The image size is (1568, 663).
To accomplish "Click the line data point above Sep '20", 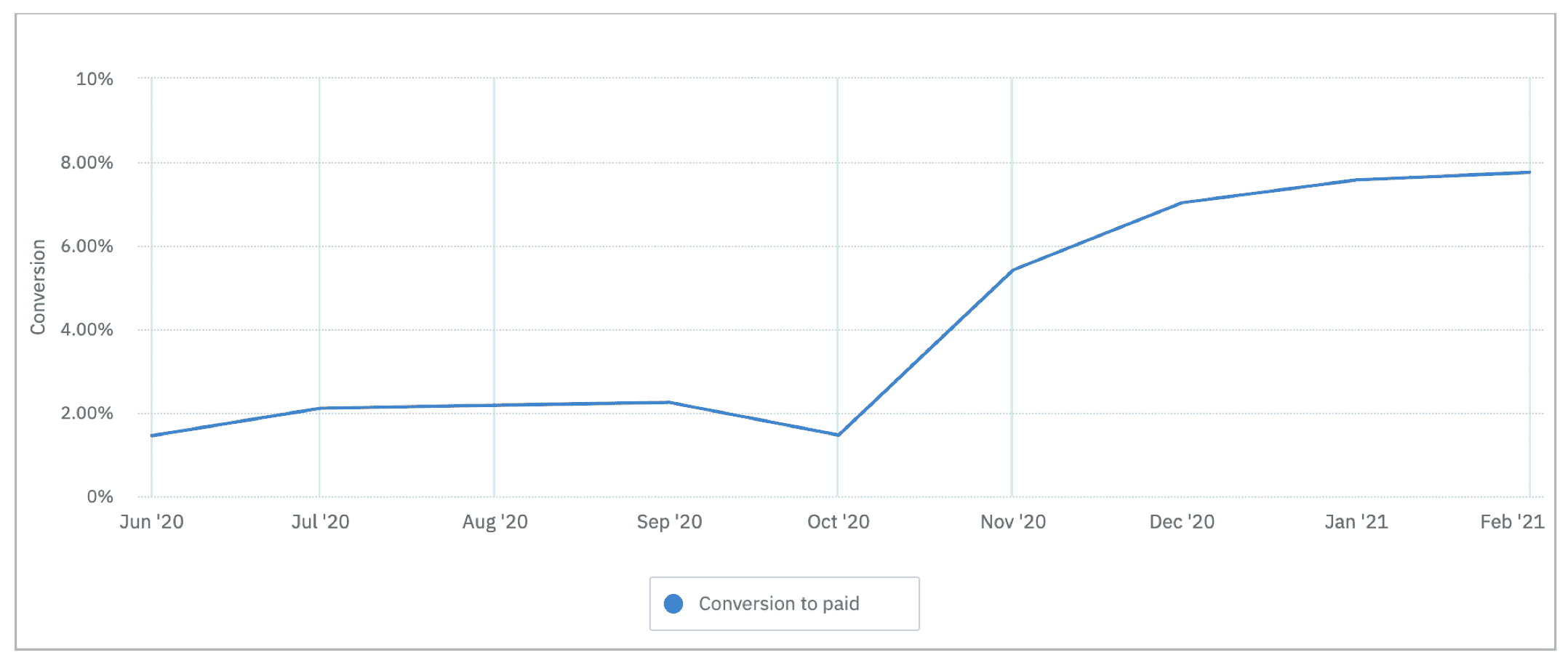I will tap(669, 402).
